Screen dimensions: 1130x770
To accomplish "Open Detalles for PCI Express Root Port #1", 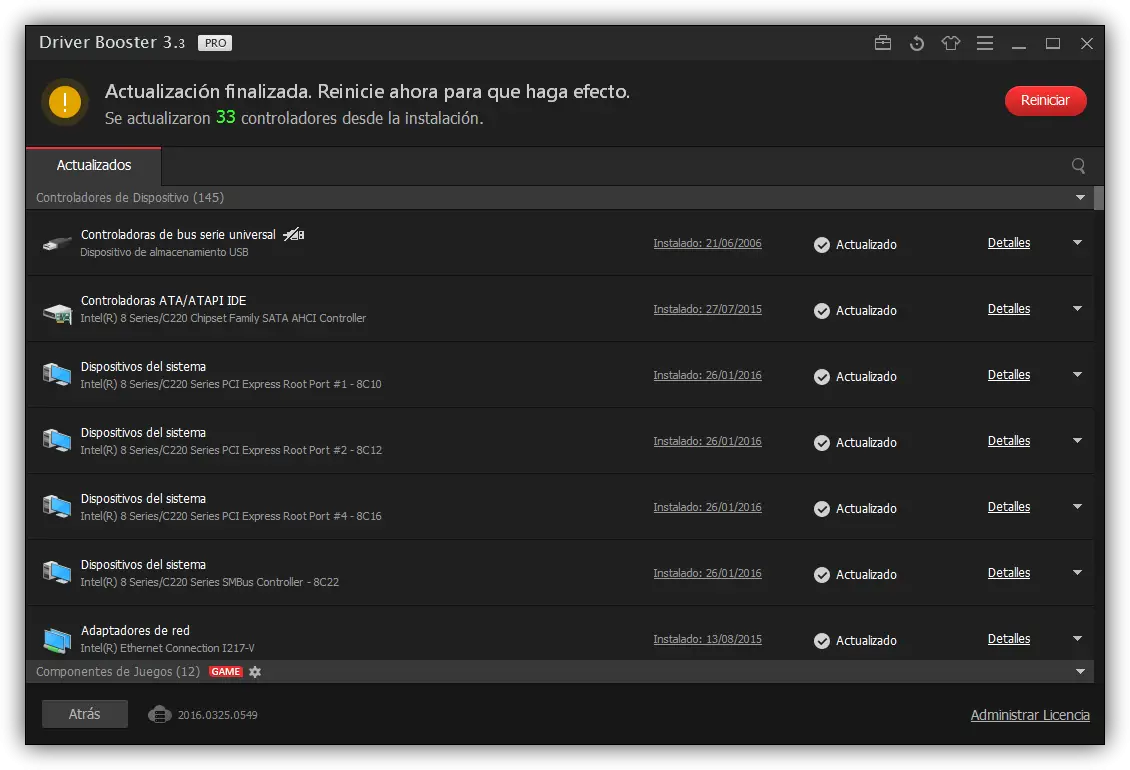I will [1009, 375].
